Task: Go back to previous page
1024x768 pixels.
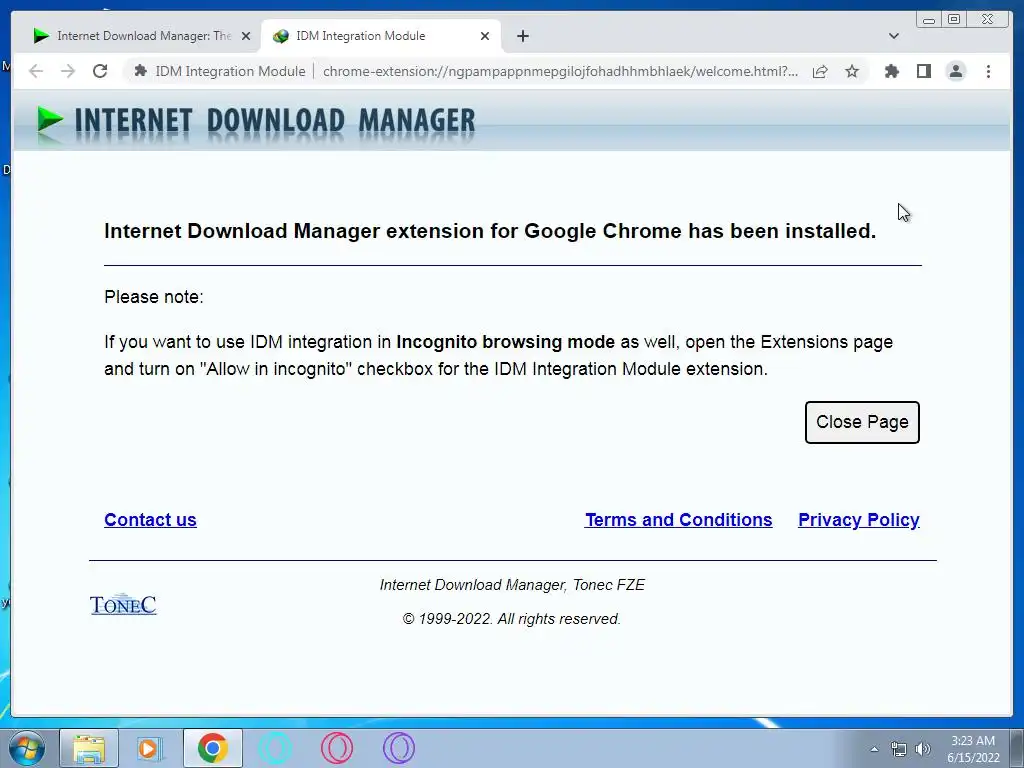Action: coord(36,71)
